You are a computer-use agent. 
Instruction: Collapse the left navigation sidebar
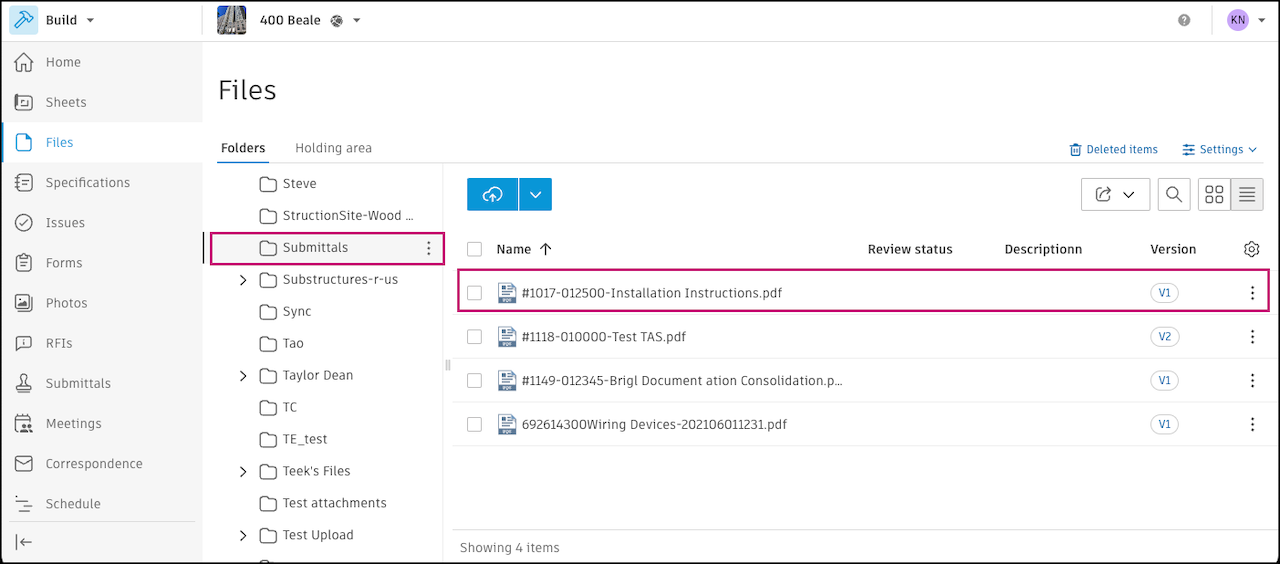(24, 542)
